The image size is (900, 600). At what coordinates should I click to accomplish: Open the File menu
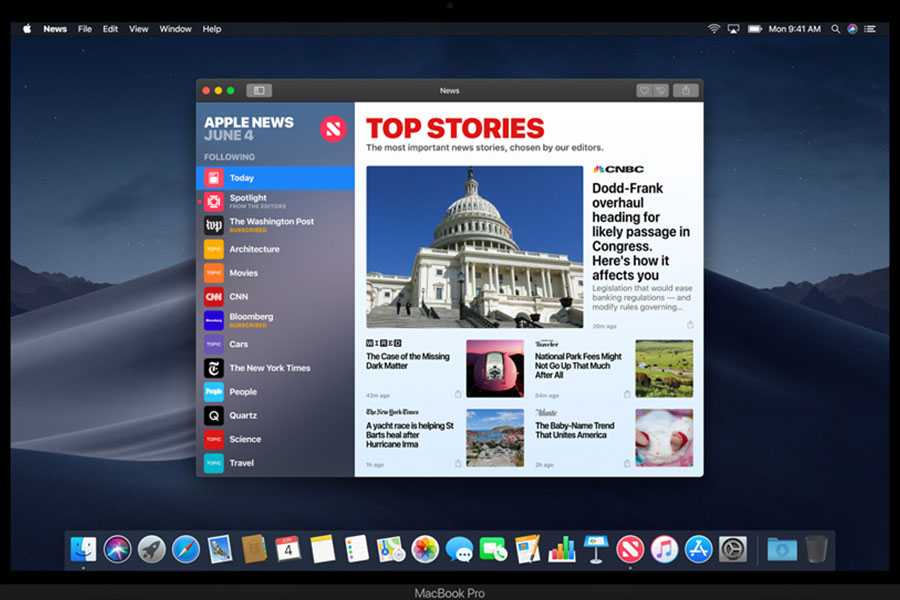85,29
